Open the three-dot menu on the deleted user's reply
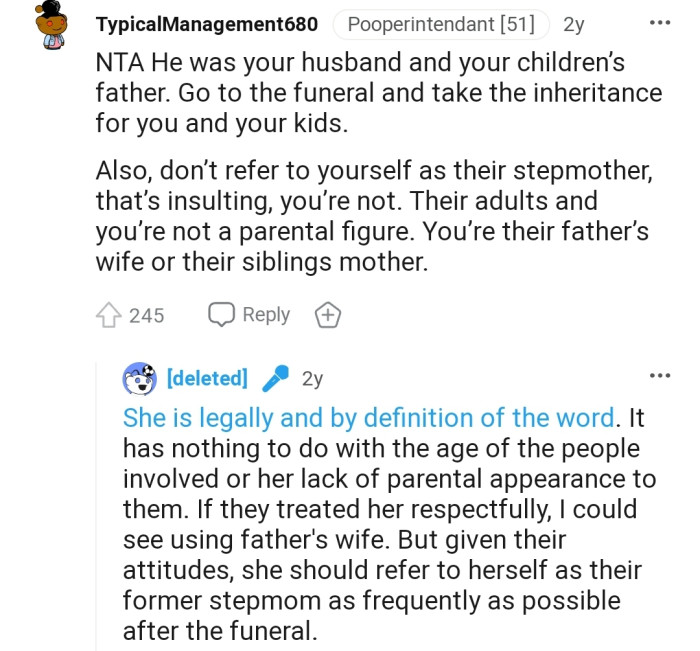700x651 pixels. click(x=660, y=376)
